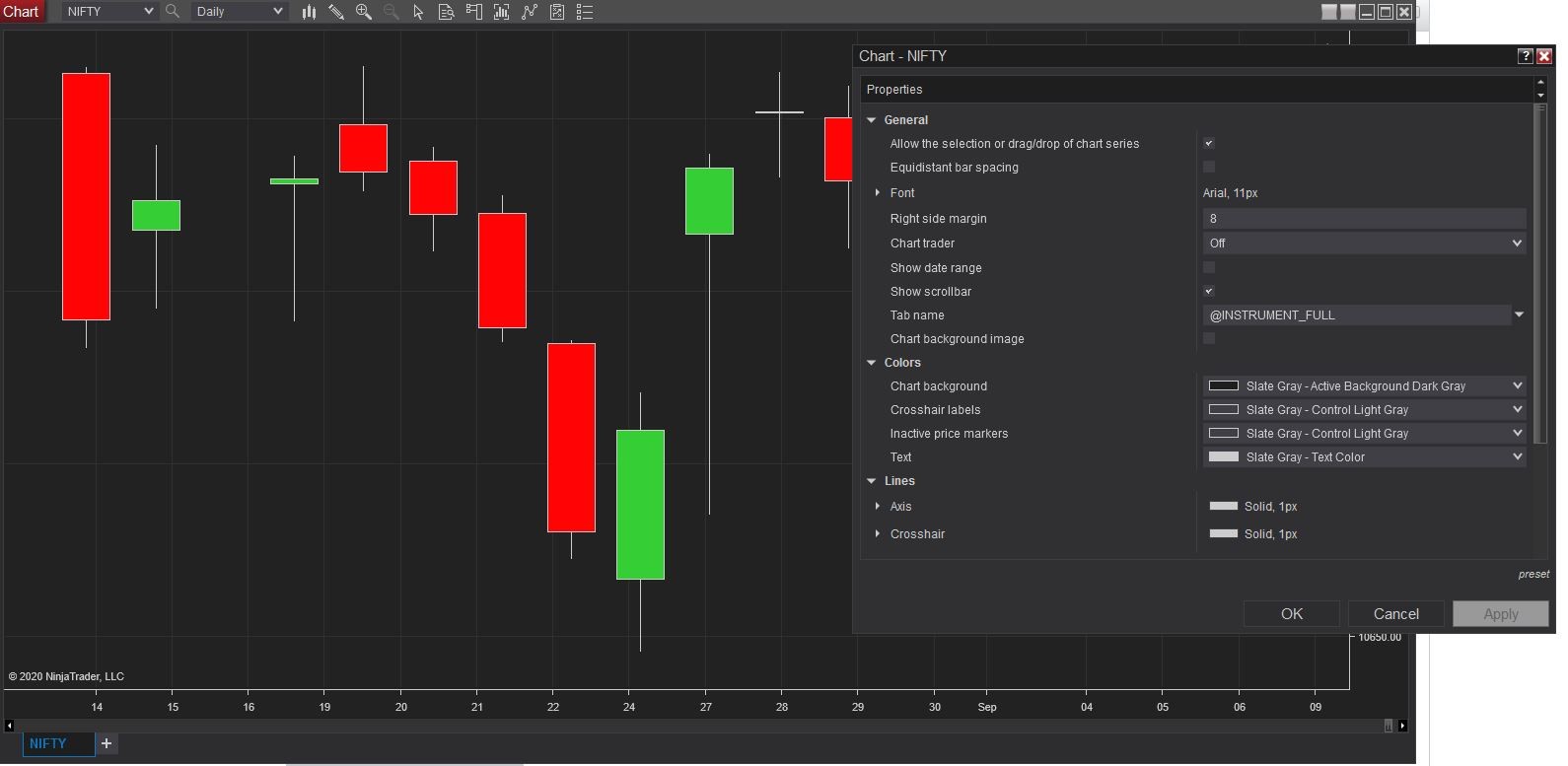Image resolution: width=1568 pixels, height=766 pixels.
Task: Click the chart scrollbar right arrow
Action: click(x=1402, y=726)
